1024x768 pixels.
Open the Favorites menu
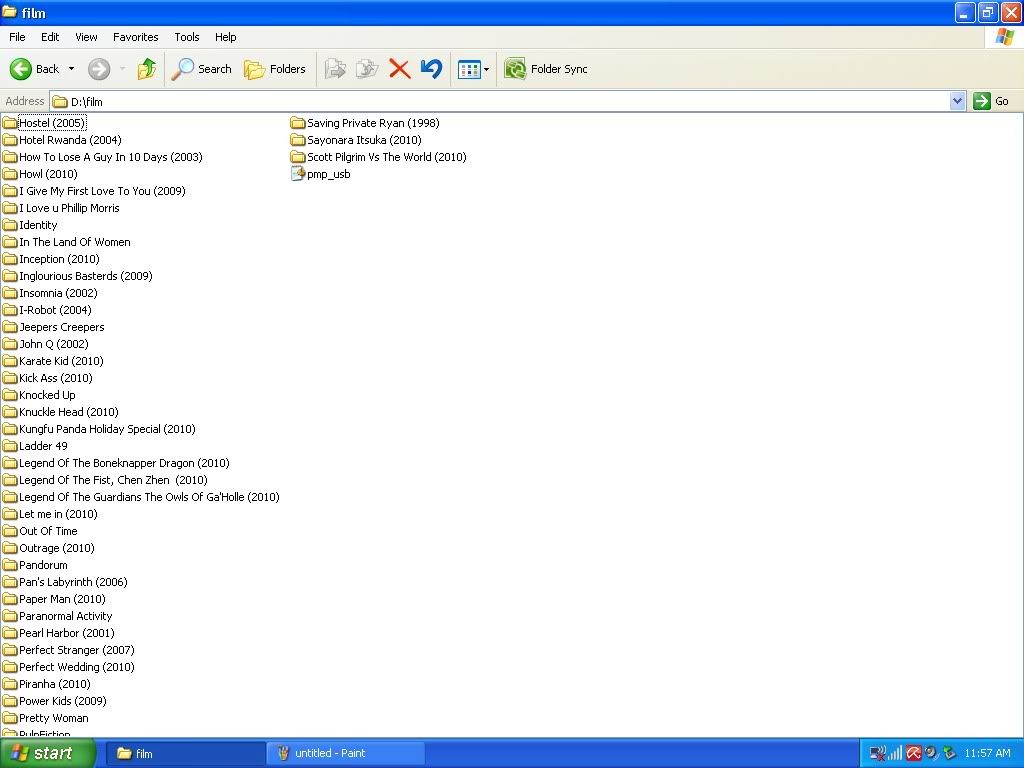pyautogui.click(x=135, y=37)
